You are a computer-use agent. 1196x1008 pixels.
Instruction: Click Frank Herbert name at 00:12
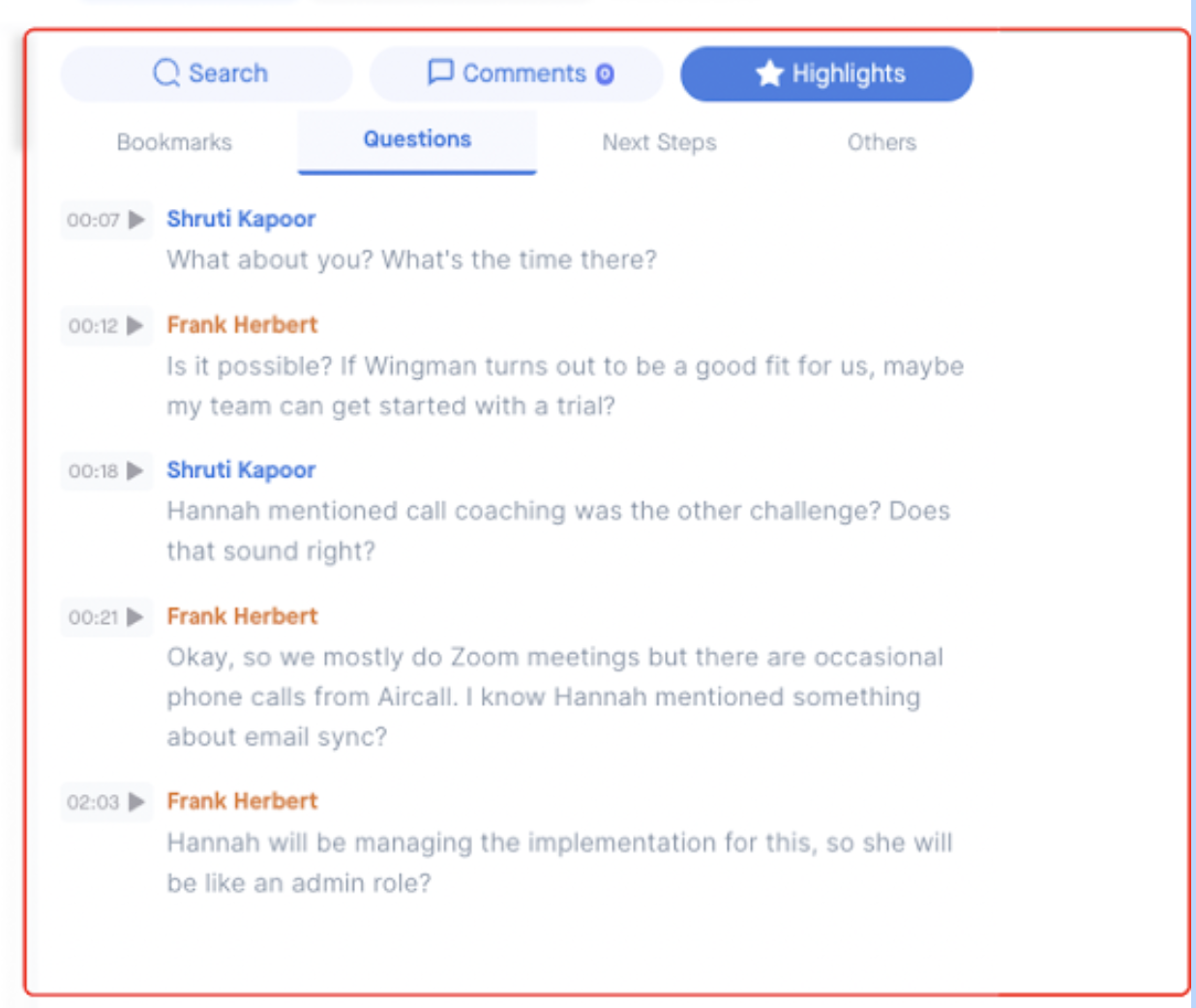point(242,325)
